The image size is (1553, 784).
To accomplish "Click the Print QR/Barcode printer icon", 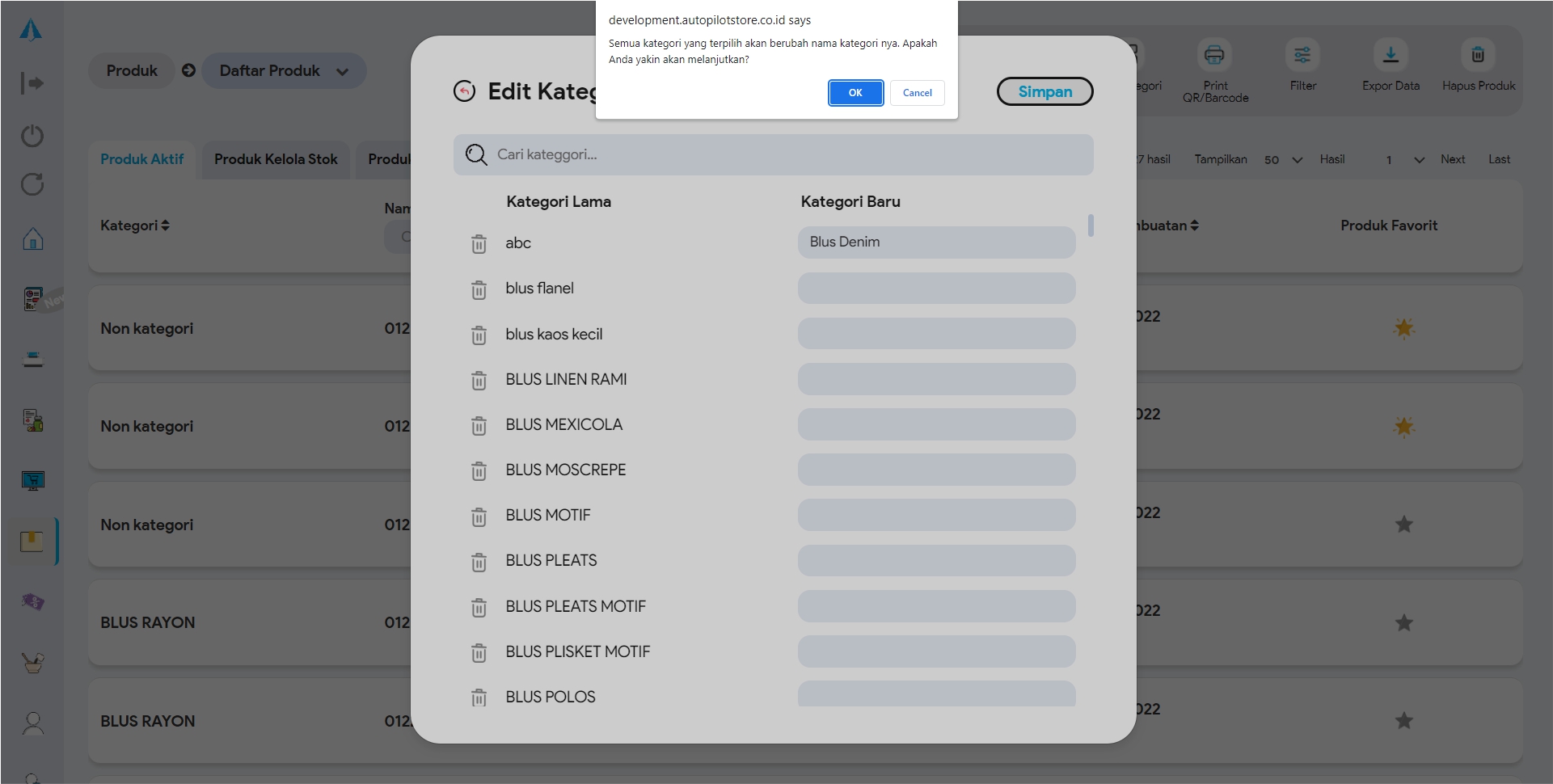I will [x=1214, y=55].
